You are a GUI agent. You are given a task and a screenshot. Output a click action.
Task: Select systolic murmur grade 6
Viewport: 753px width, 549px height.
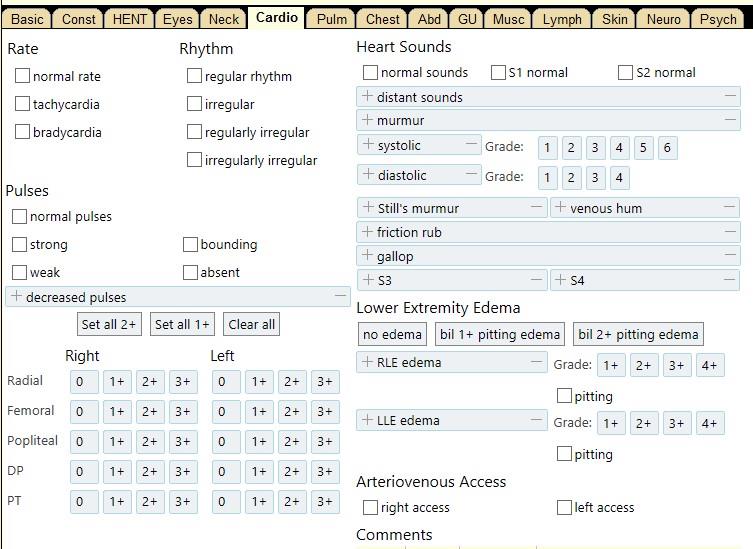pos(667,148)
